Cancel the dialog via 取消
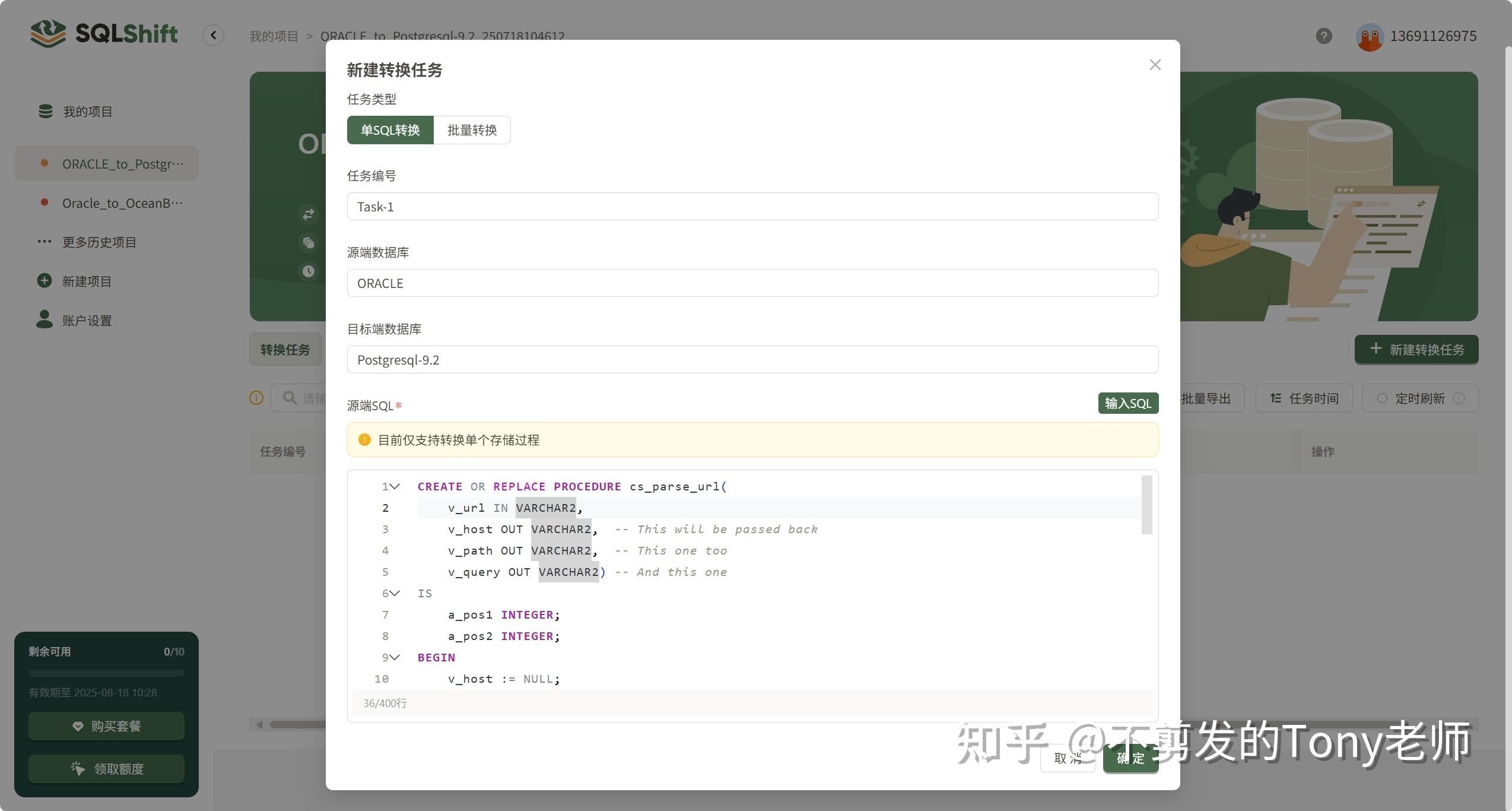The height and width of the screenshot is (811, 1512). click(1068, 758)
